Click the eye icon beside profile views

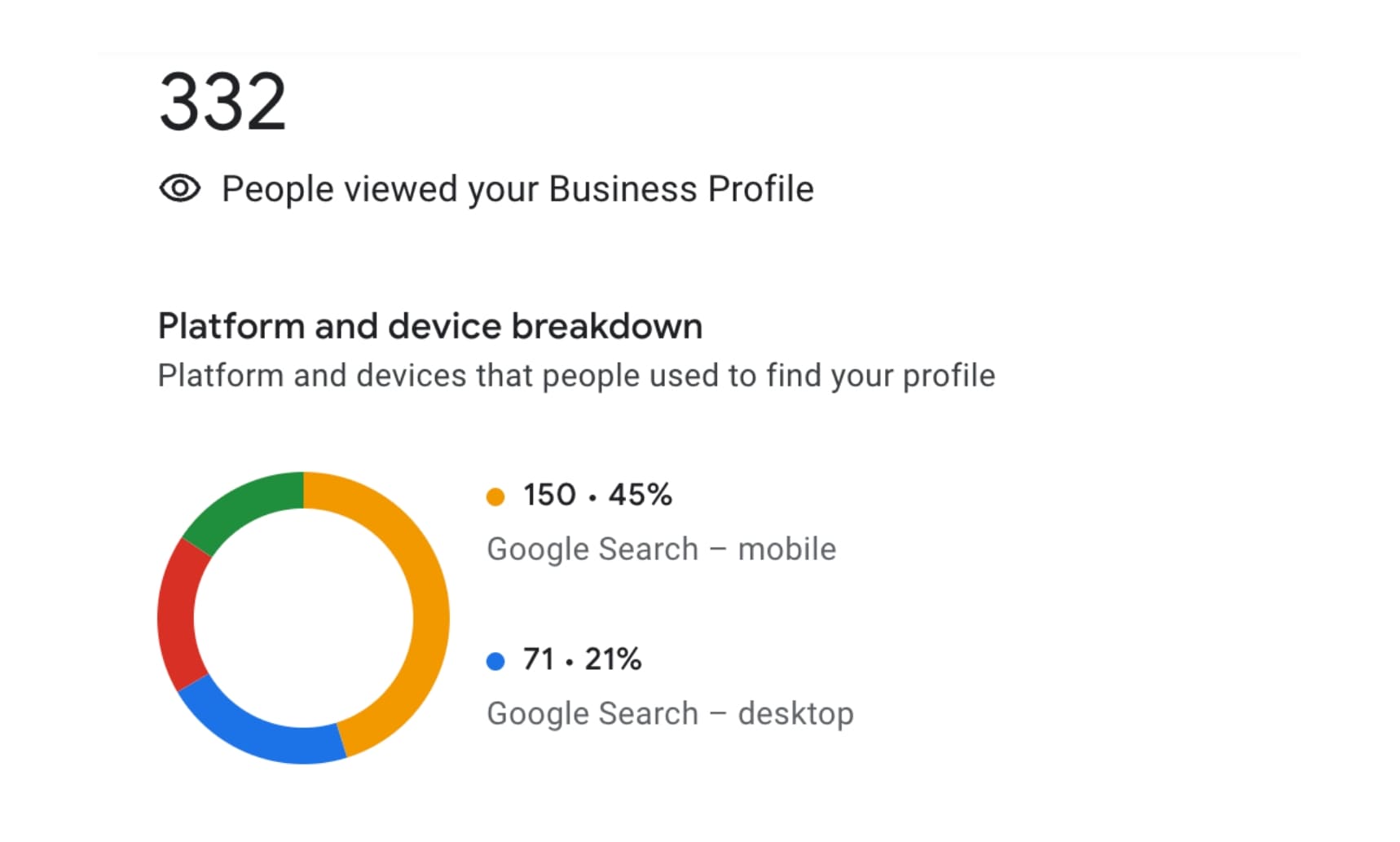pos(179,188)
